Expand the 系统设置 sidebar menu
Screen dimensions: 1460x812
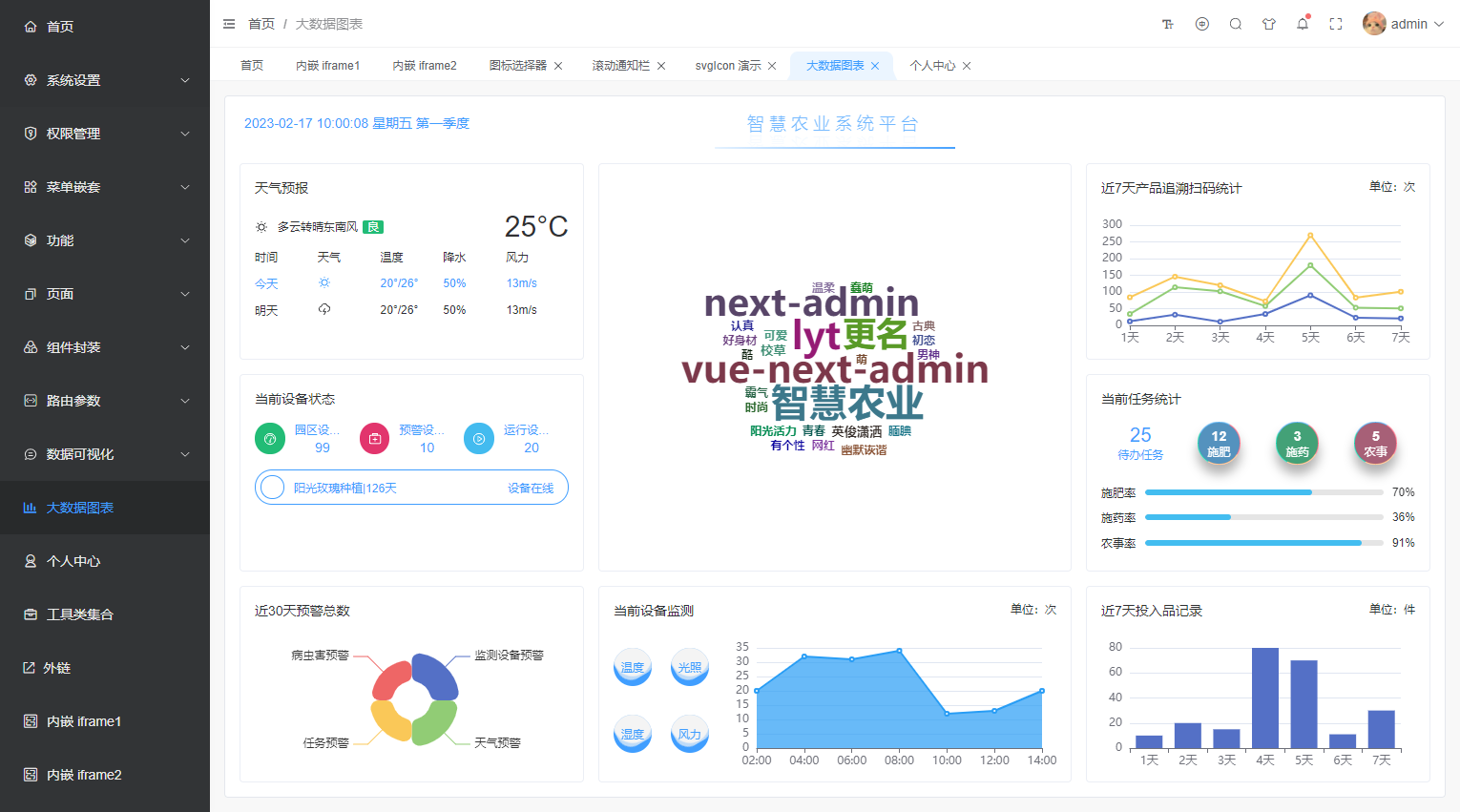105,80
